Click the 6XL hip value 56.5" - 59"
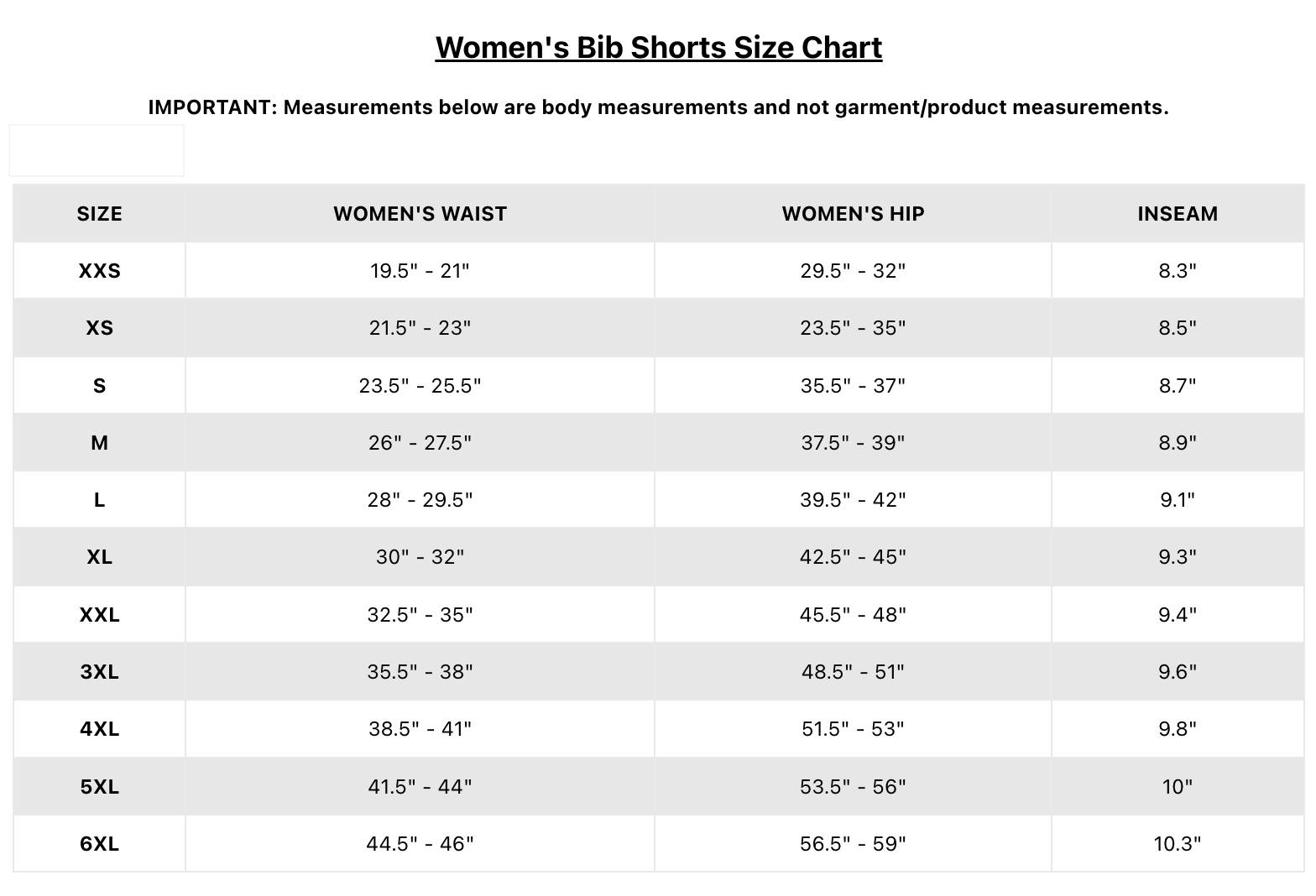Viewport: 1316px width, 896px height. [x=853, y=844]
